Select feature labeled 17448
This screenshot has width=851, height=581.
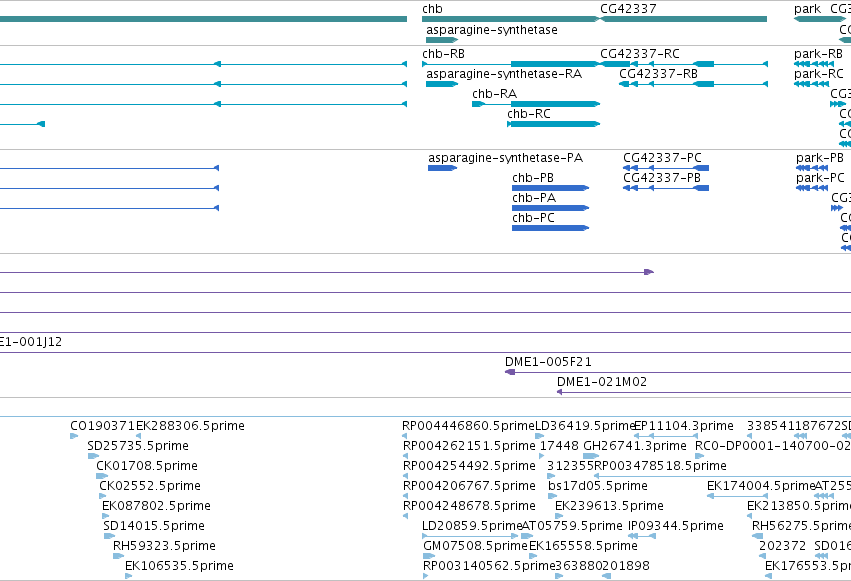[542, 456]
